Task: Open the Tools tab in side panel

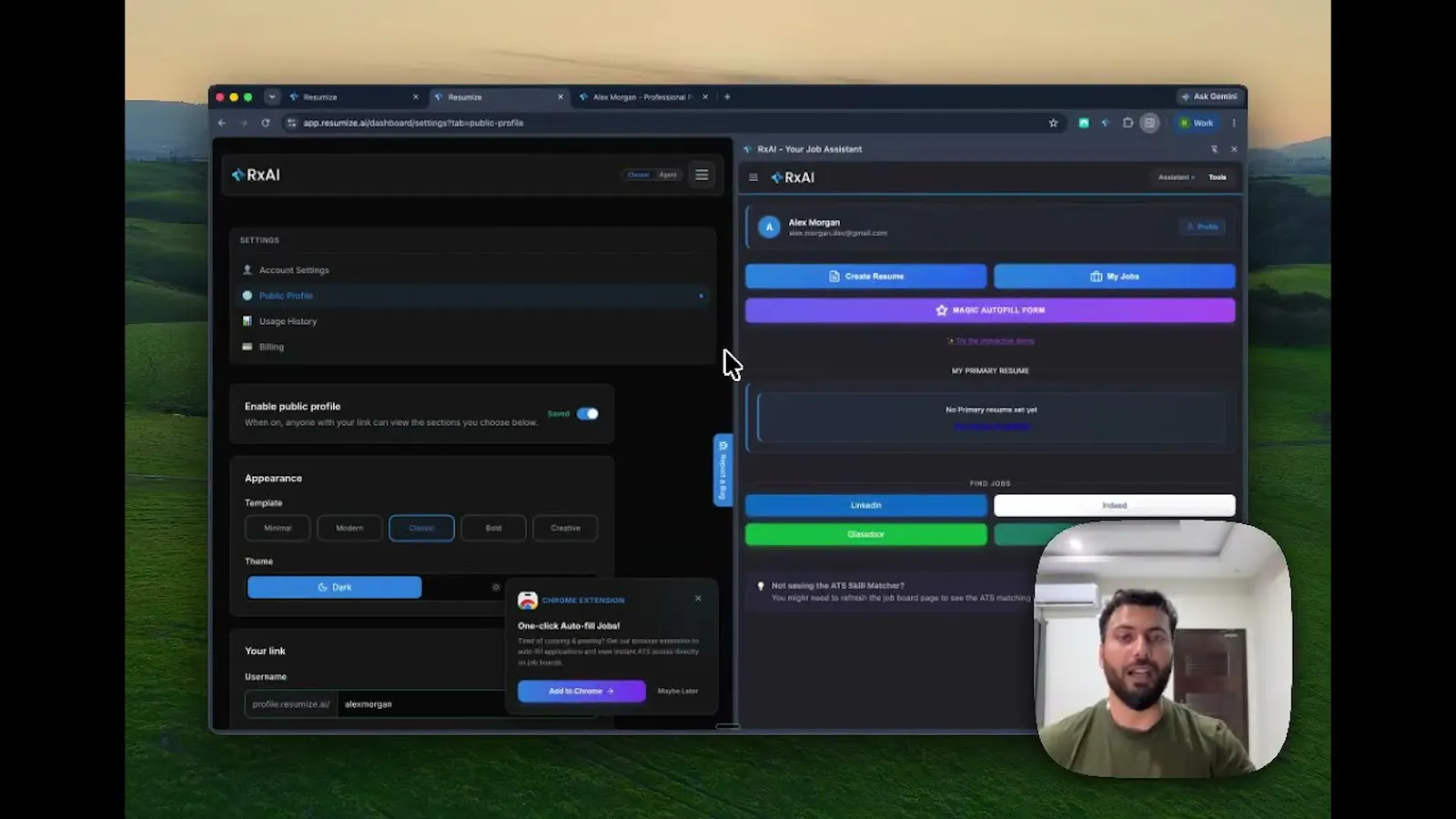Action: [x=1218, y=177]
